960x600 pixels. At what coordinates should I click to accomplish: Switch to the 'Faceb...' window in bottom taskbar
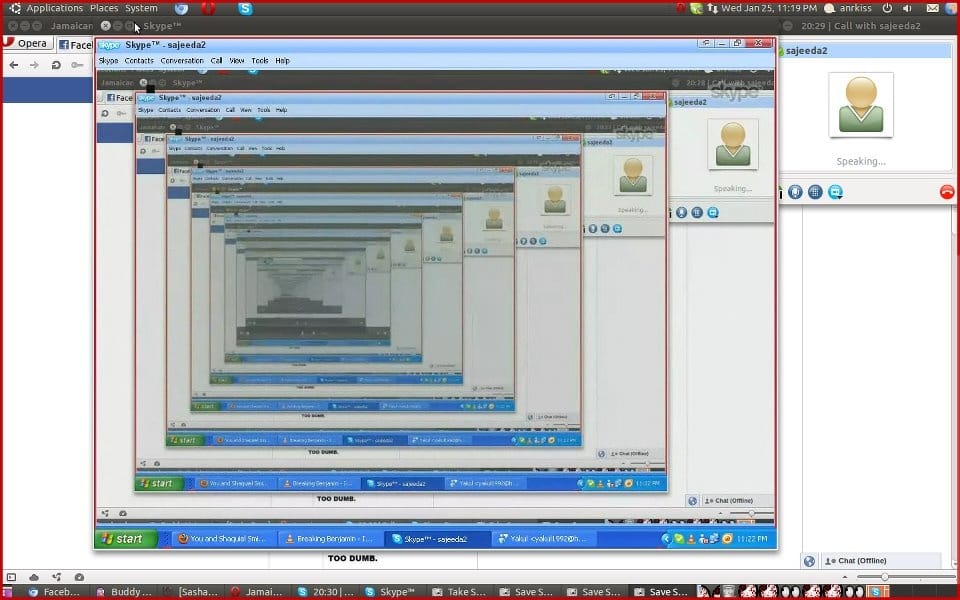pyautogui.click(x=55, y=591)
